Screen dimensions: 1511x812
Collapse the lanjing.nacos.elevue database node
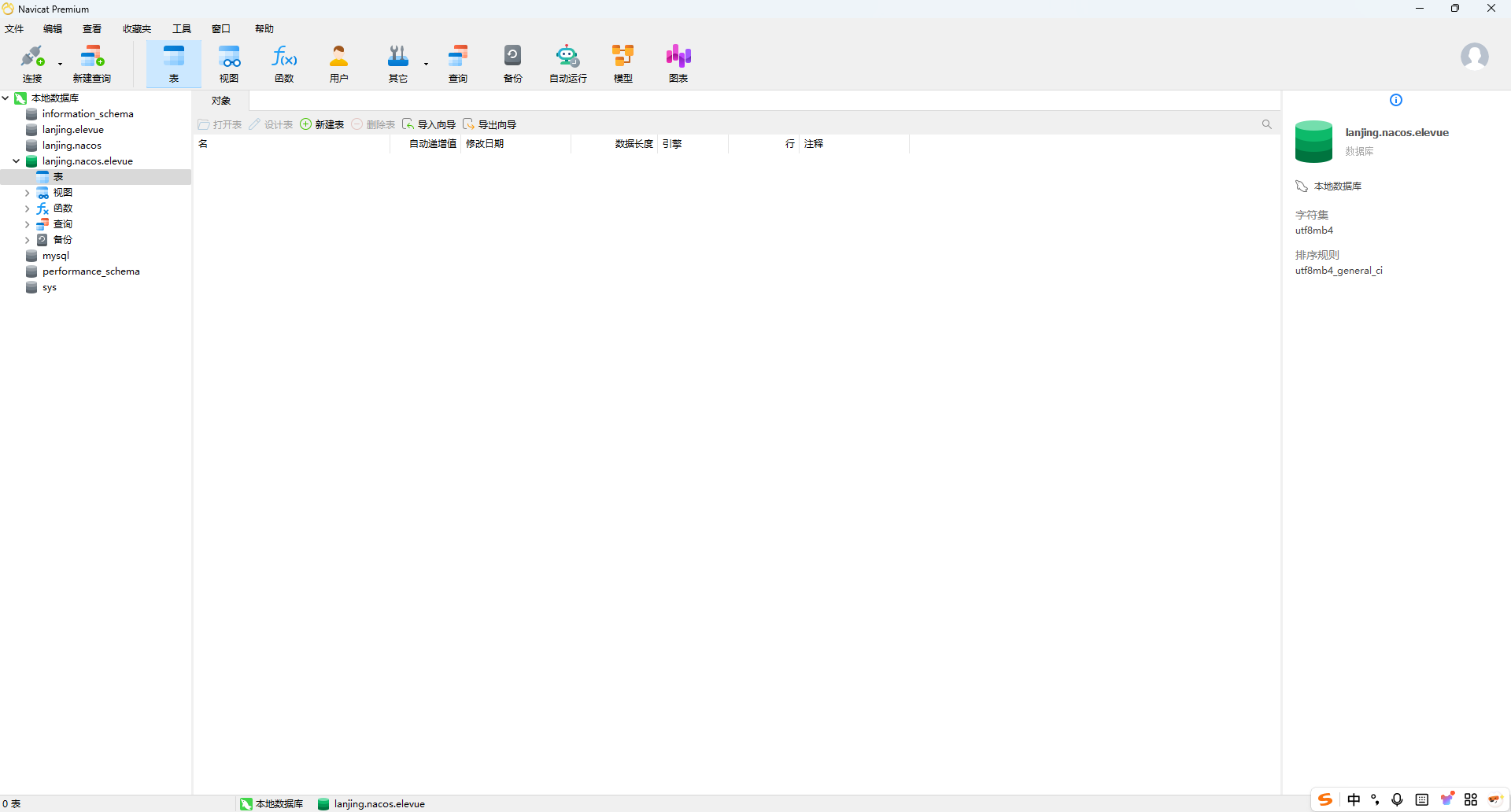(x=16, y=161)
